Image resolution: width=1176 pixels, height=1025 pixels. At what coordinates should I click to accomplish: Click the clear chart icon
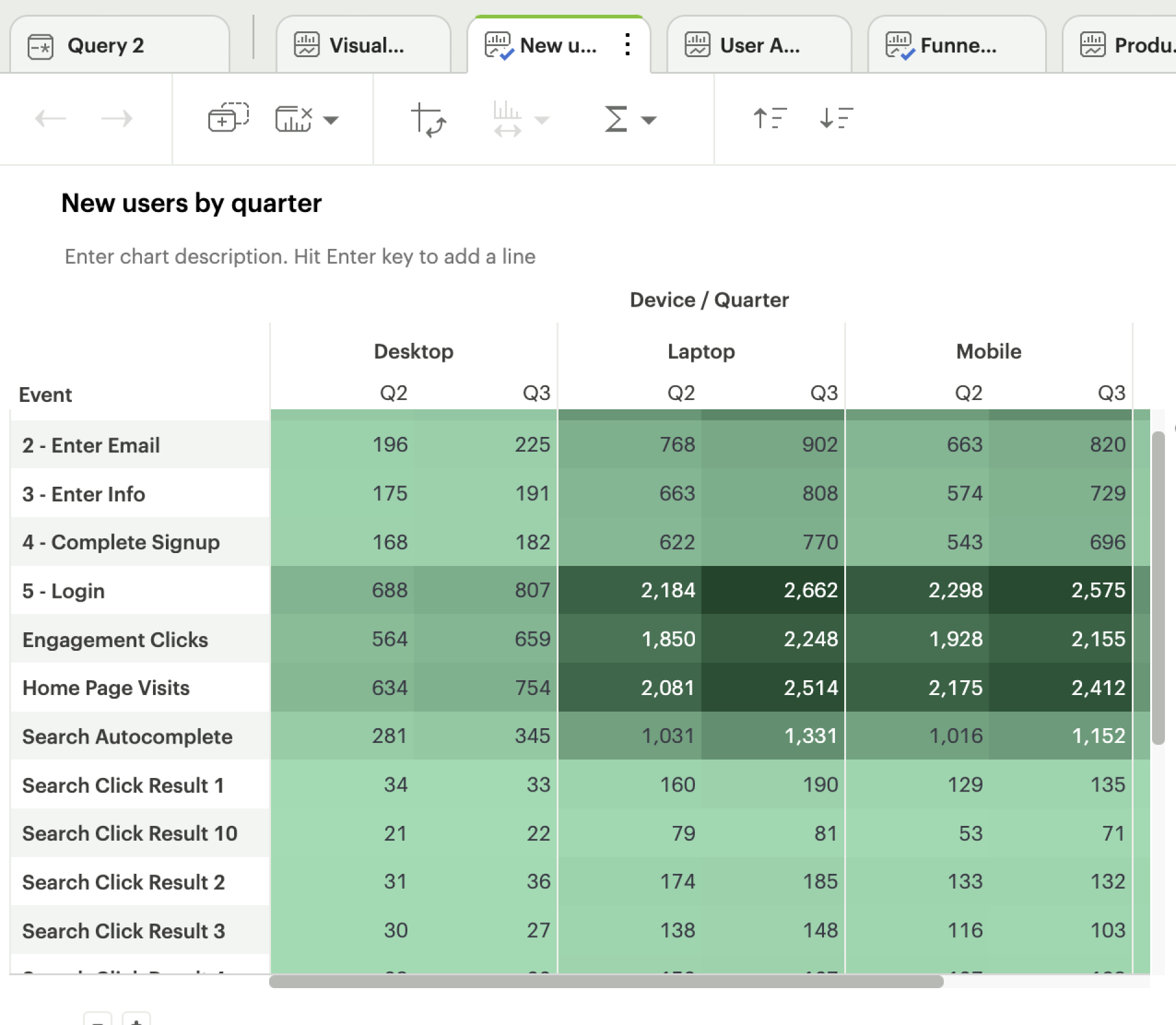294,119
